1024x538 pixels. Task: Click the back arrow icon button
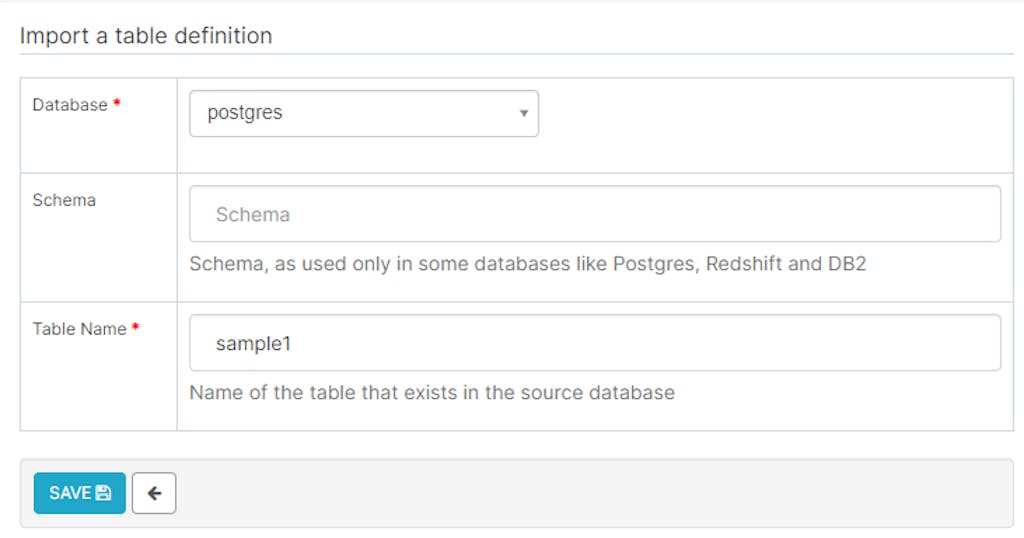[x=154, y=493]
